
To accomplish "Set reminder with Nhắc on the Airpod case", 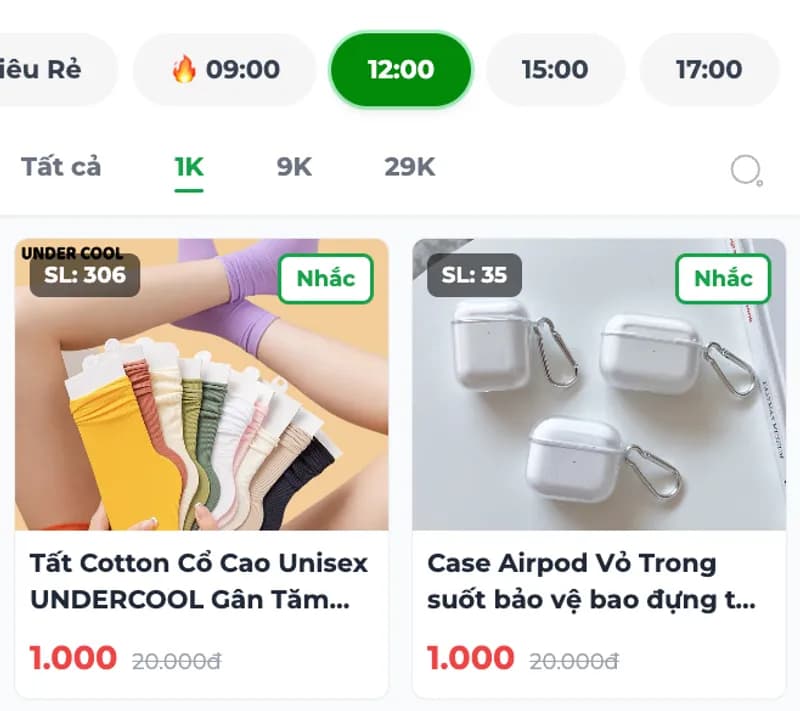I will (x=722, y=279).
